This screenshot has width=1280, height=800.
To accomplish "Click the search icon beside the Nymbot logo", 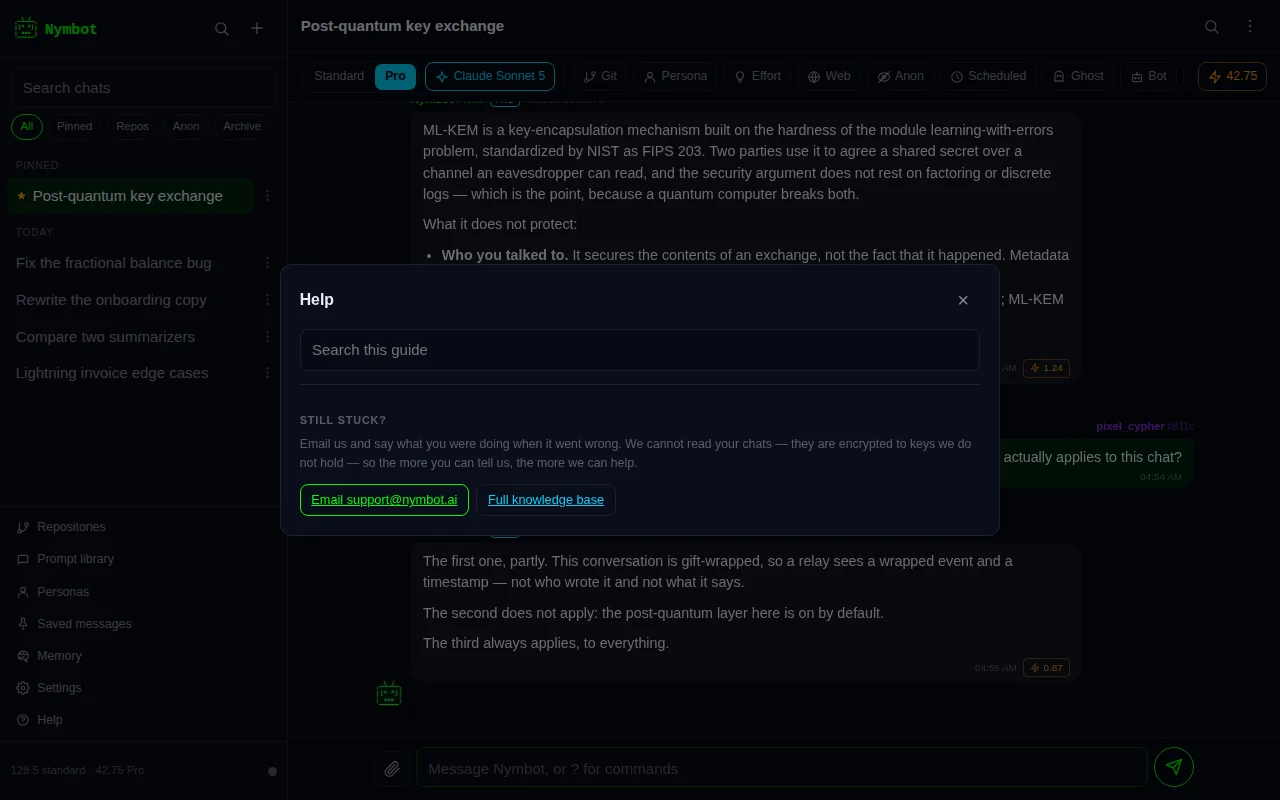I will pyautogui.click(x=222, y=29).
